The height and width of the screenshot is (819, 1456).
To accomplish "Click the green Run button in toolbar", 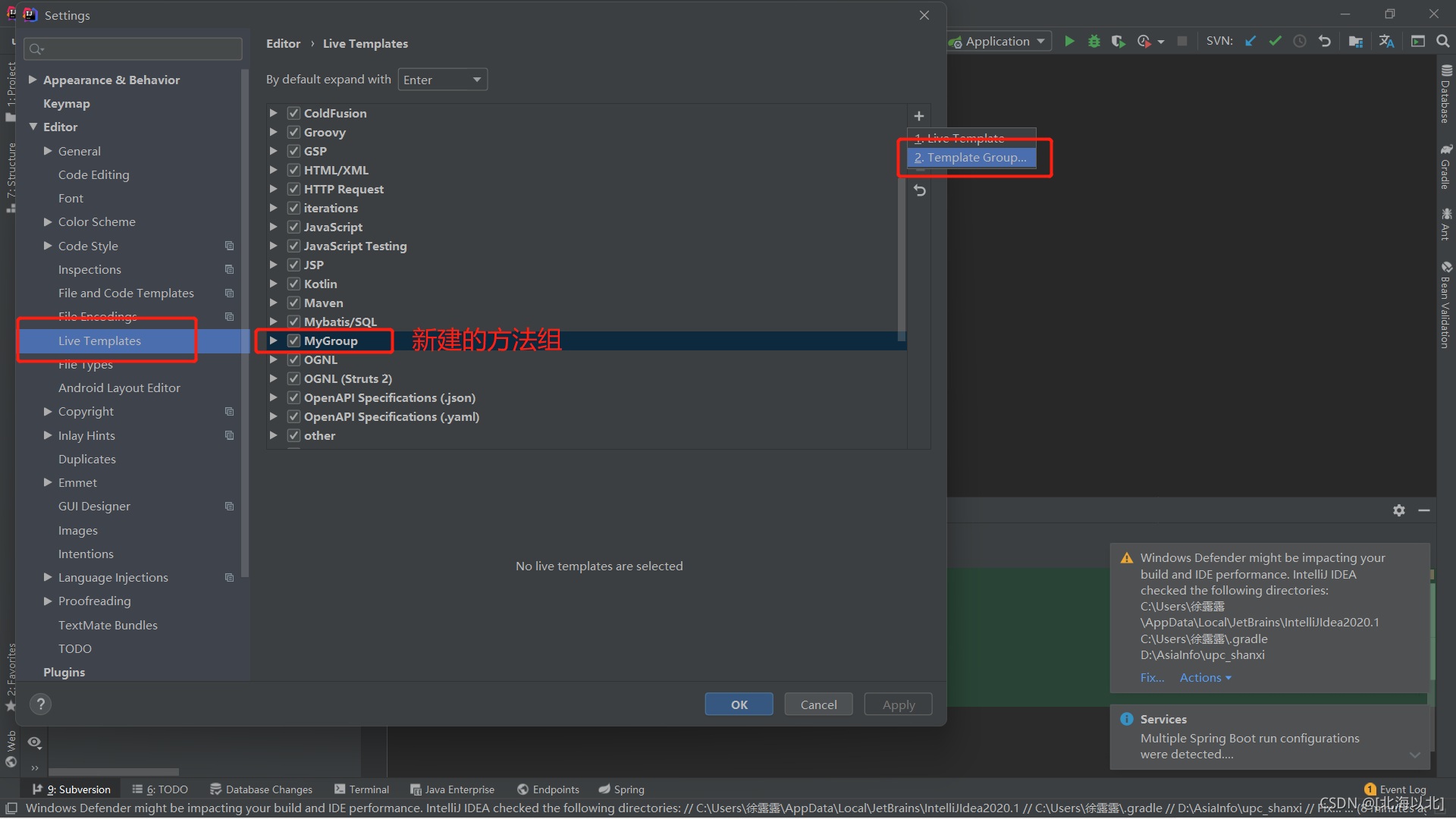I will pos(1069,41).
